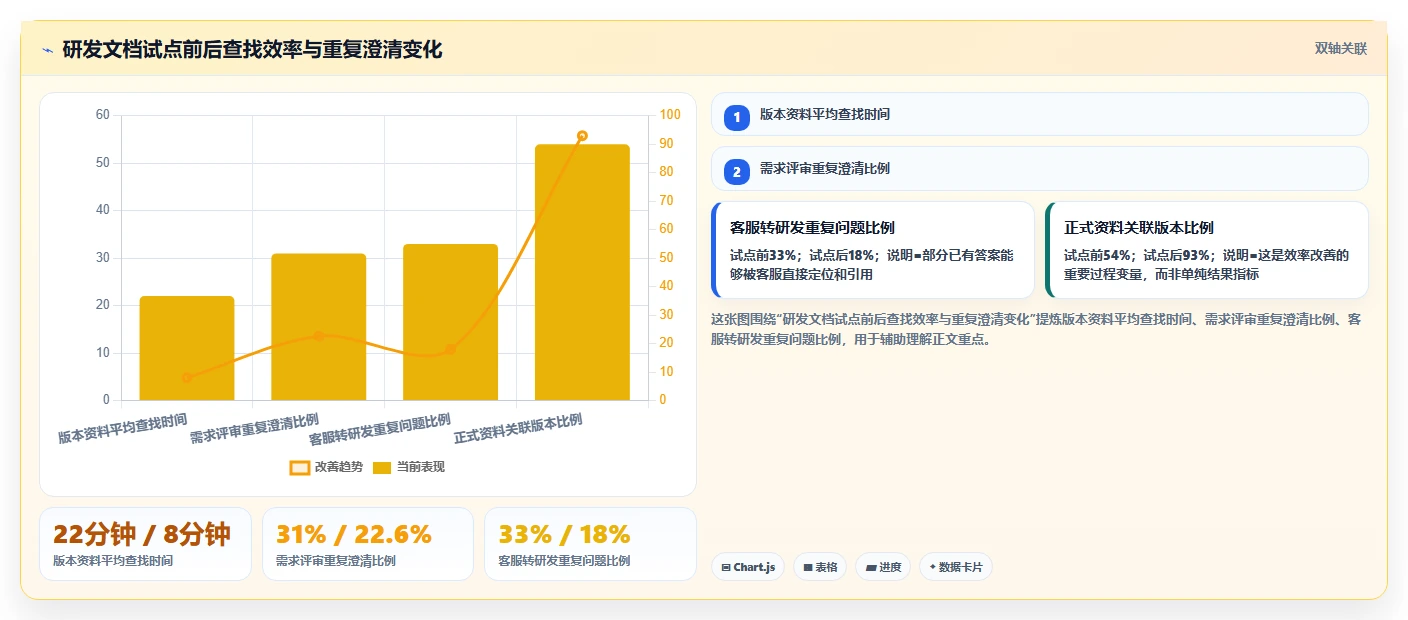Click the 改善趋势 legend label
This screenshot has height=620, width=1408.
(x=339, y=467)
